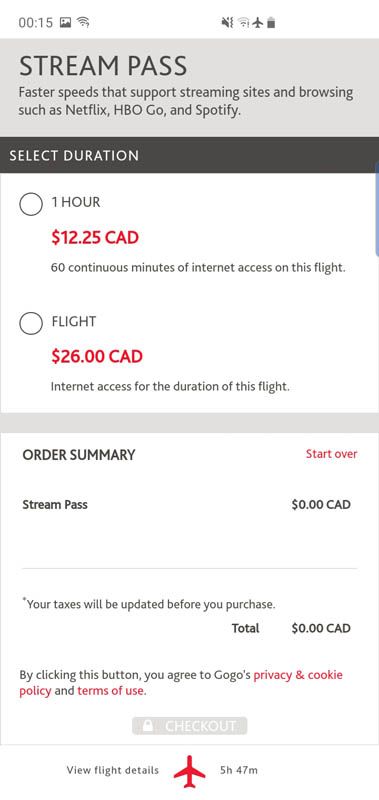Tap the image notification icon in status bar
Screen dimensions: 379x800
coord(65,22)
